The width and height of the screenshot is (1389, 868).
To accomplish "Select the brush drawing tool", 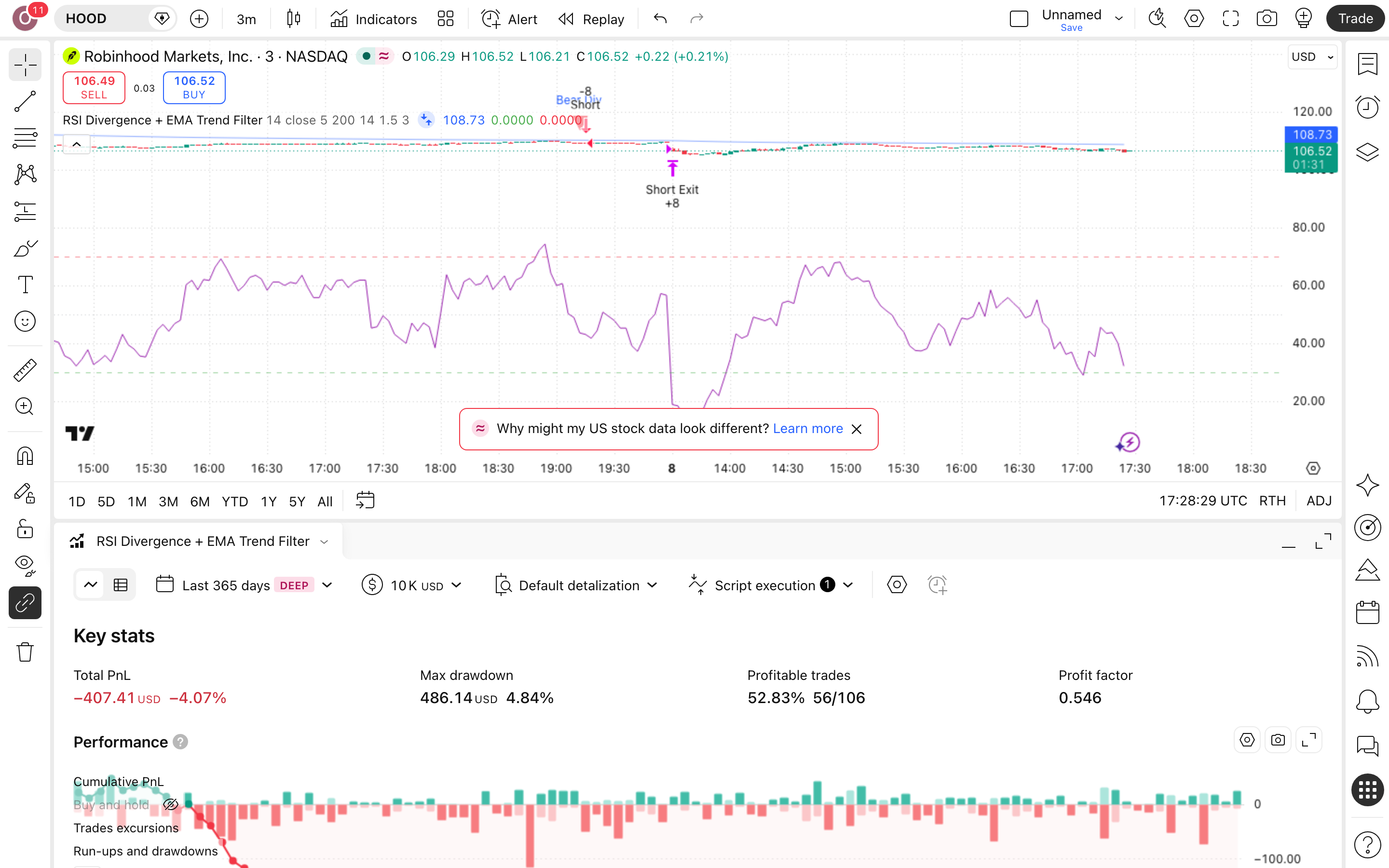I will point(25,248).
